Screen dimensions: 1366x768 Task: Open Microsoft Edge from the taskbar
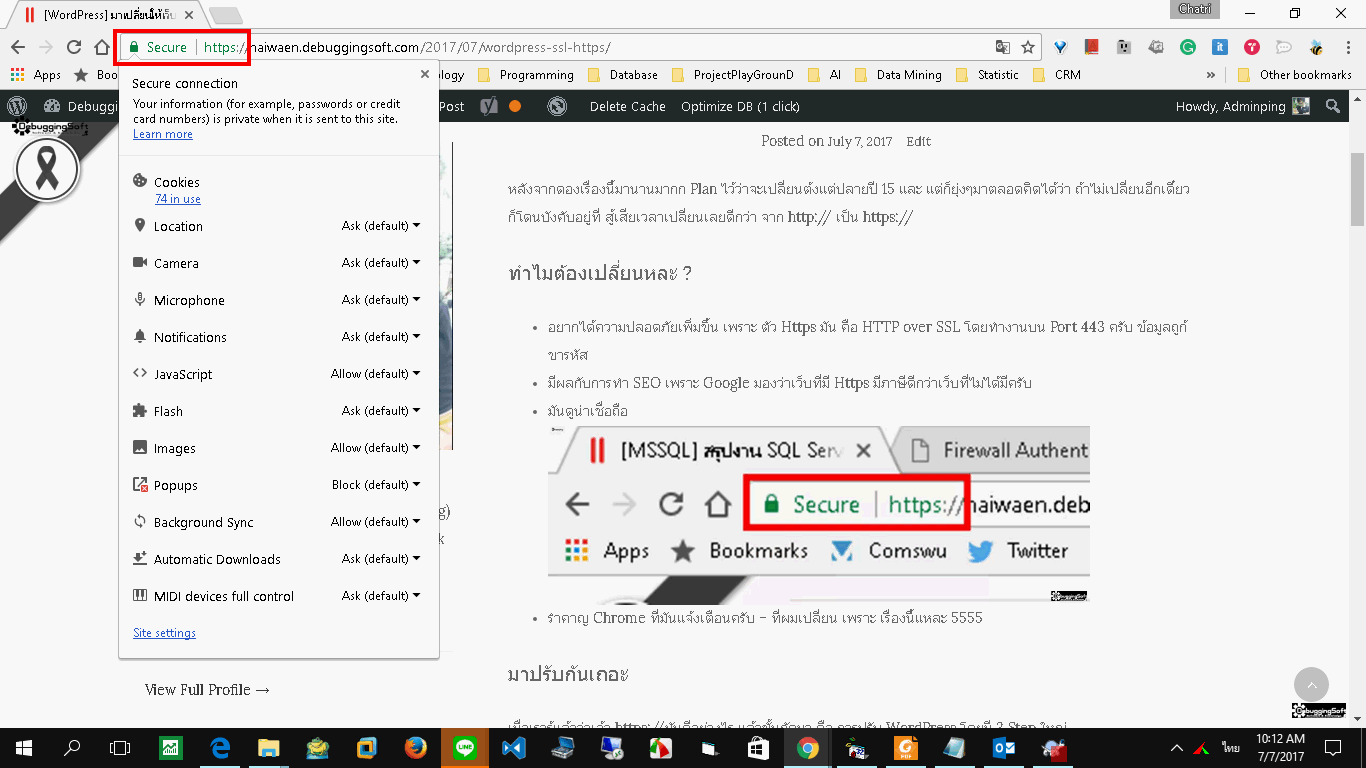[x=219, y=748]
